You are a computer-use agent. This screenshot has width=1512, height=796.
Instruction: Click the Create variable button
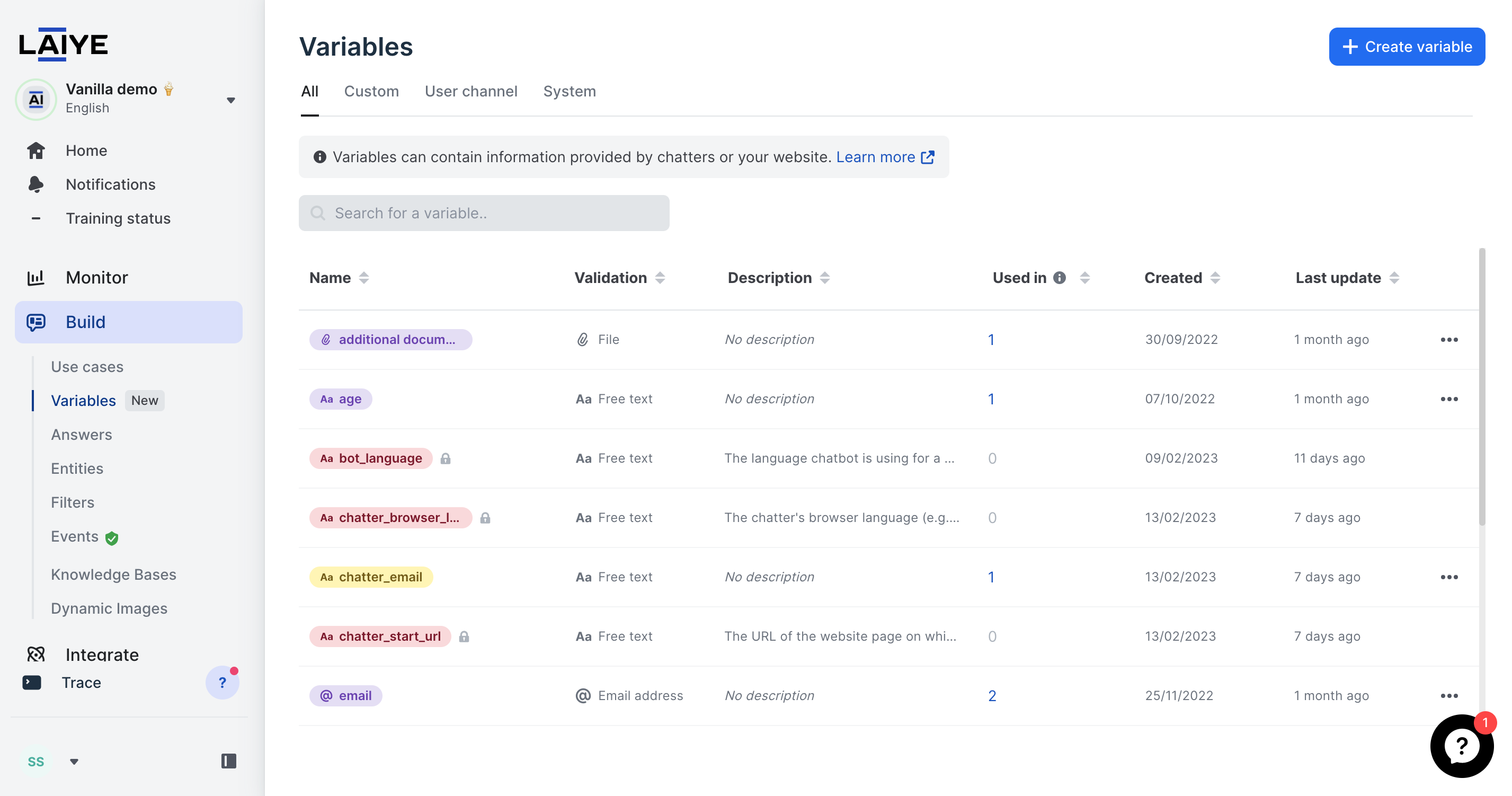(x=1407, y=47)
